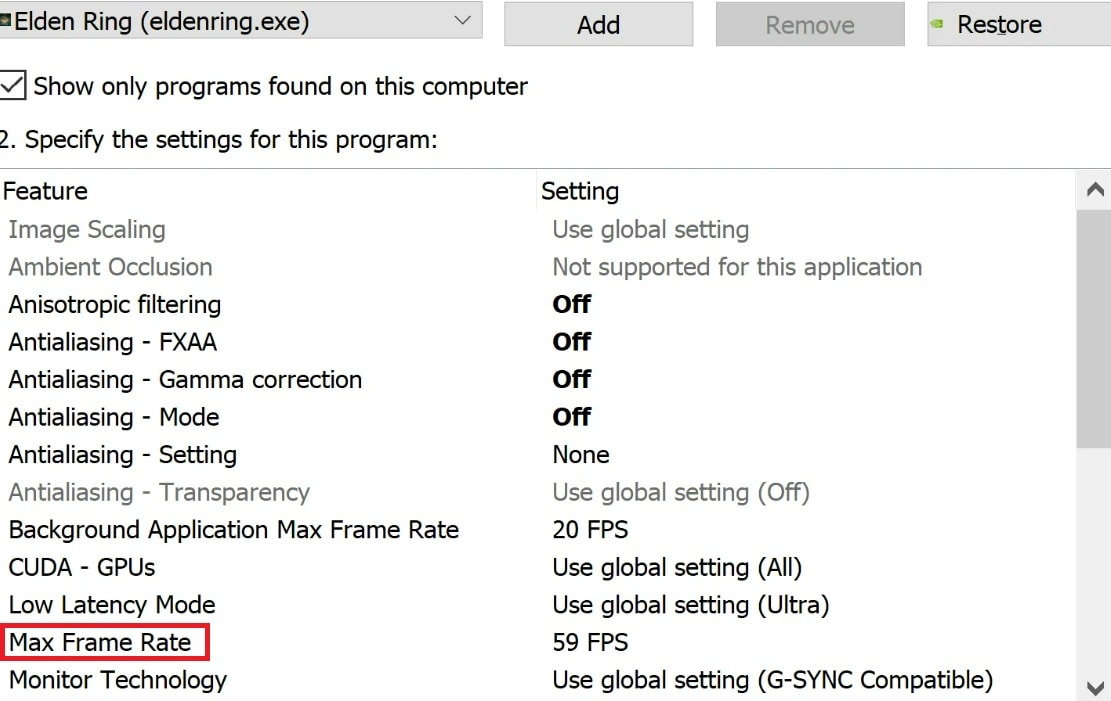This screenshot has height=701, width=1111.
Task: Open Antialiasing - Setting value None
Action: [581, 455]
